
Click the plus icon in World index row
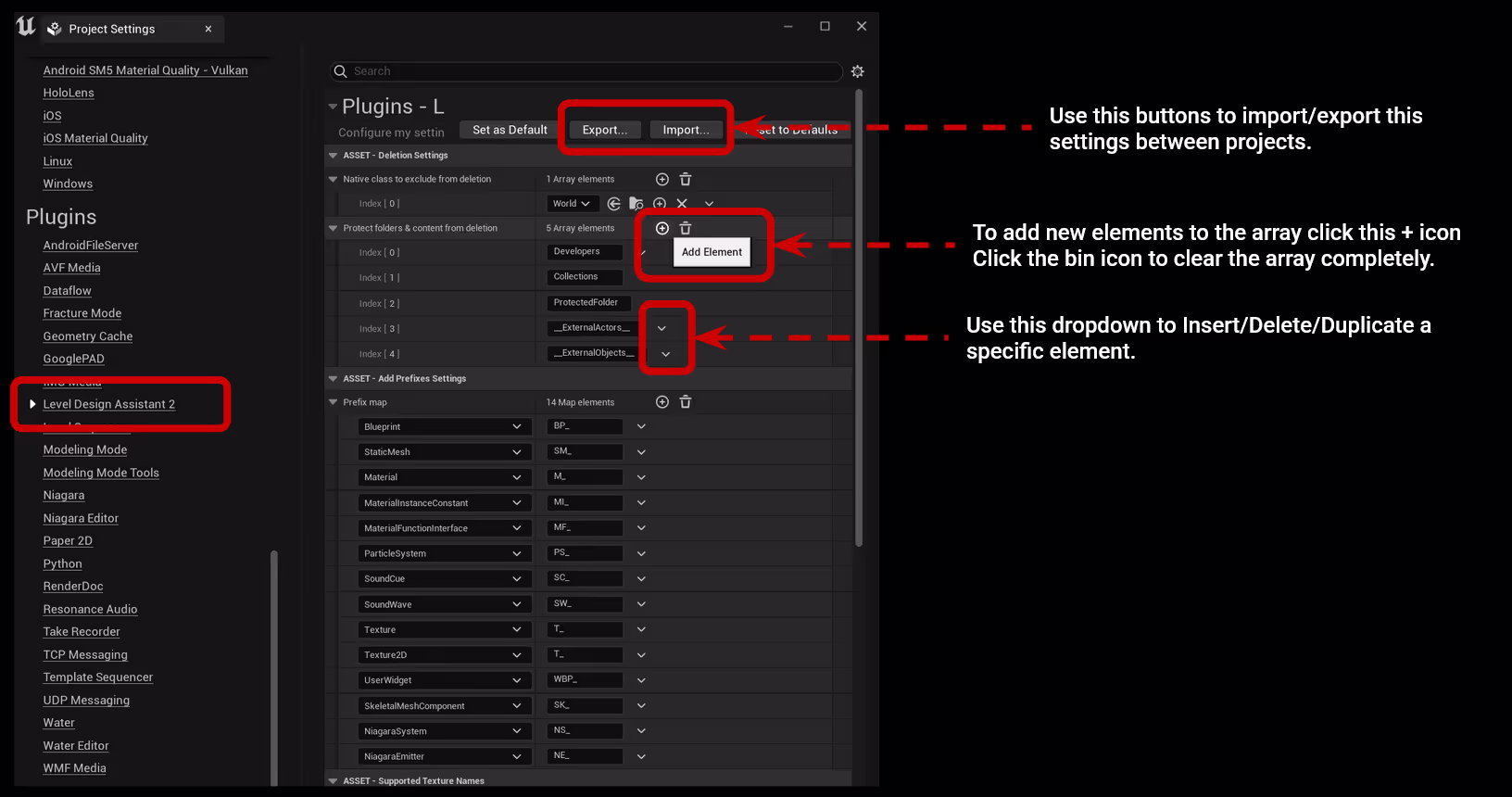[x=660, y=204]
